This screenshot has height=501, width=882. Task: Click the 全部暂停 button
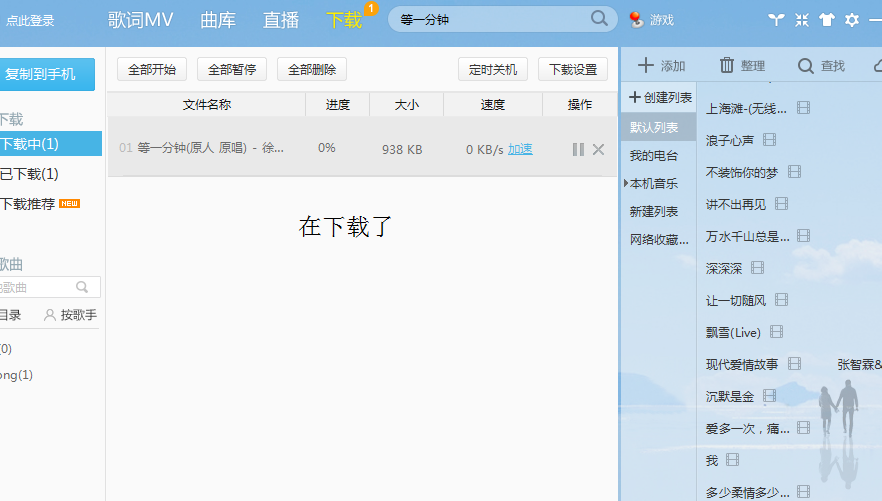click(232, 70)
